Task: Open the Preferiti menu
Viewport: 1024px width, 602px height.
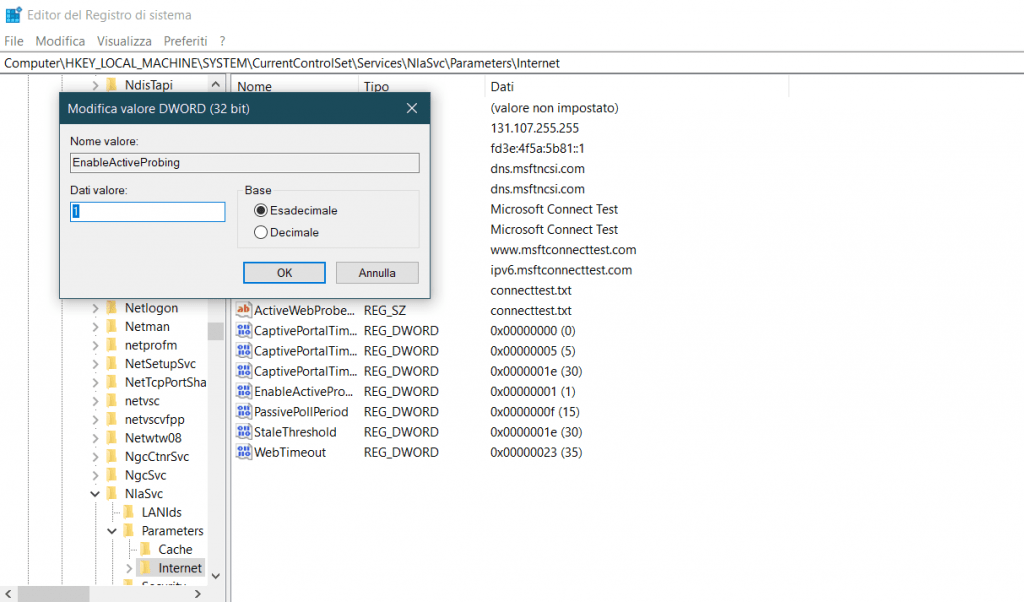Action: point(185,41)
